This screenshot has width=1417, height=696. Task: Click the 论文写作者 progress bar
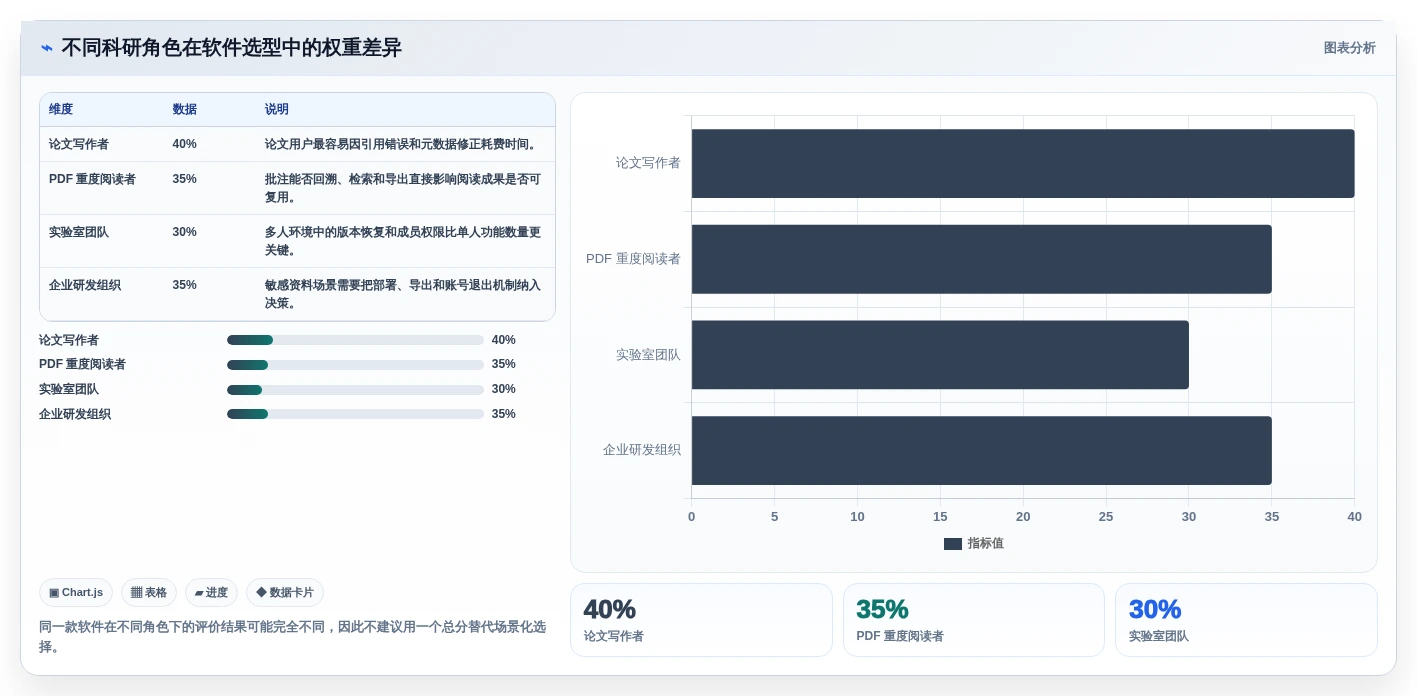click(x=355, y=340)
